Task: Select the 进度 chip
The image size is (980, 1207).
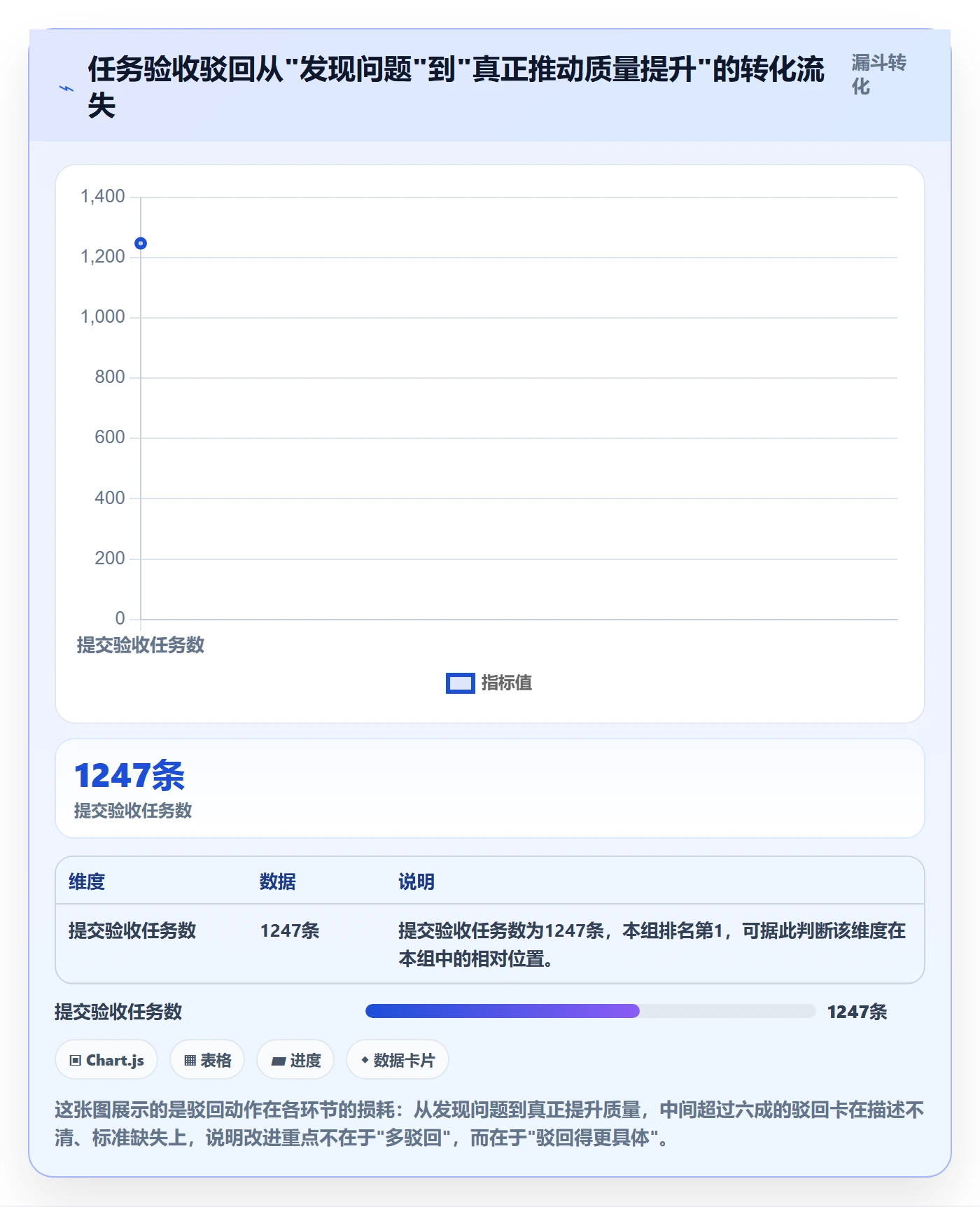Action: [x=295, y=1060]
